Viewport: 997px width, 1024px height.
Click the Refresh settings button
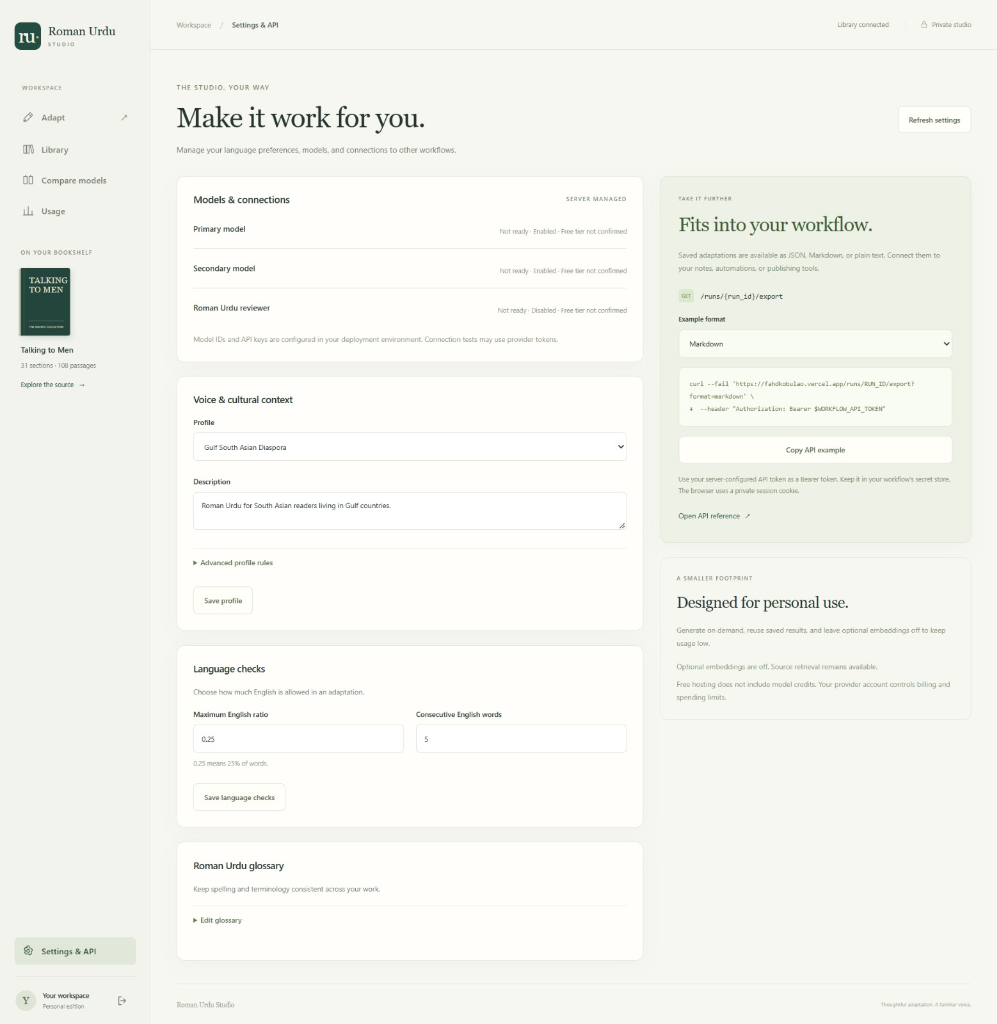click(934, 120)
